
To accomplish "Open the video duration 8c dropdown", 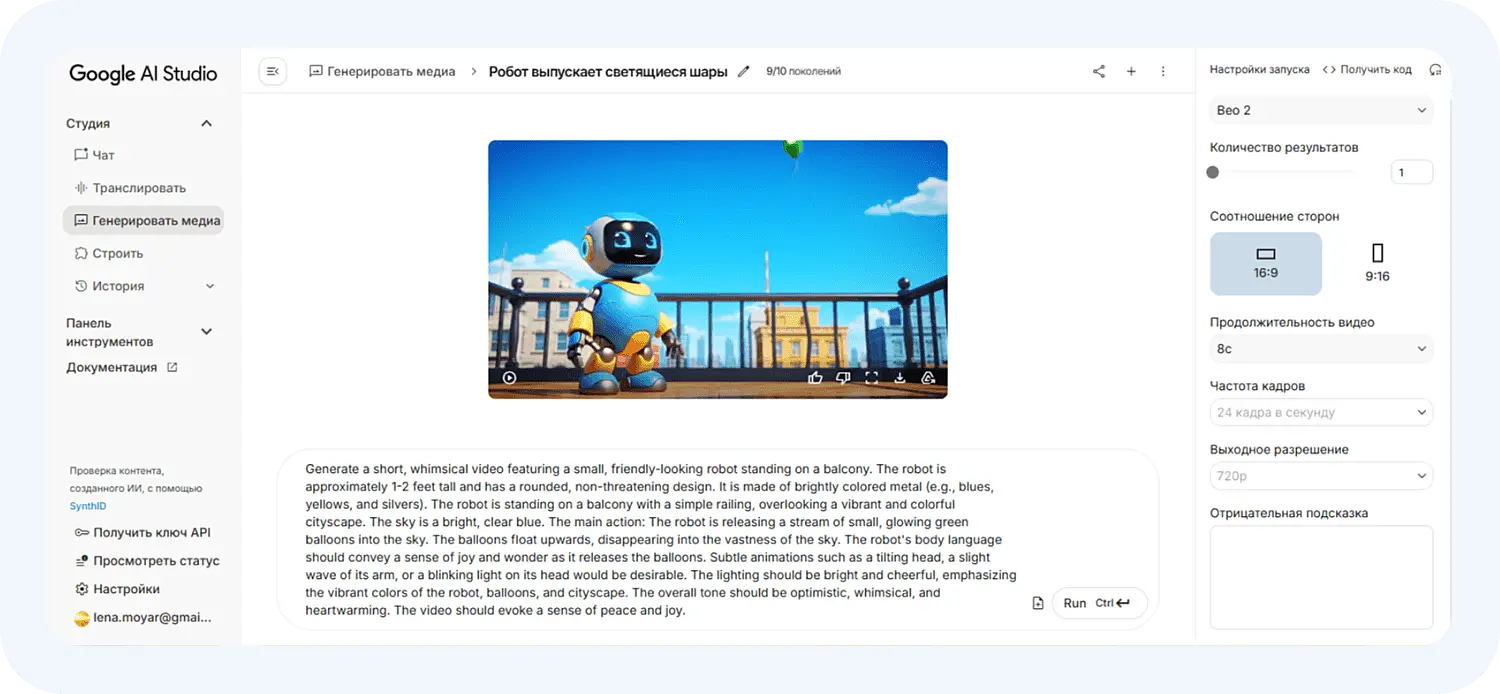I will 1321,349.
